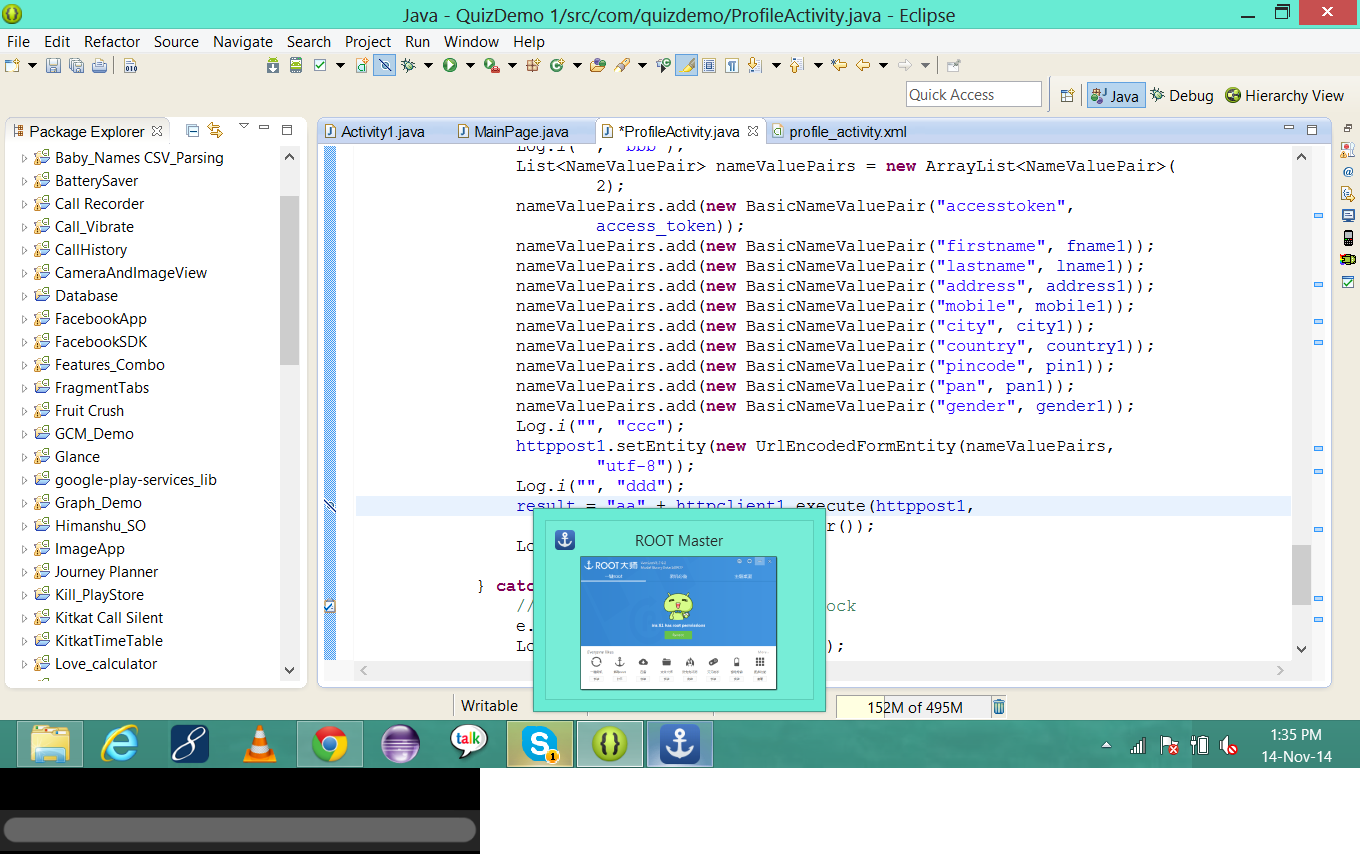1360x854 pixels.
Task: Open dropdown next to Debug bug icon
Action: (428, 65)
